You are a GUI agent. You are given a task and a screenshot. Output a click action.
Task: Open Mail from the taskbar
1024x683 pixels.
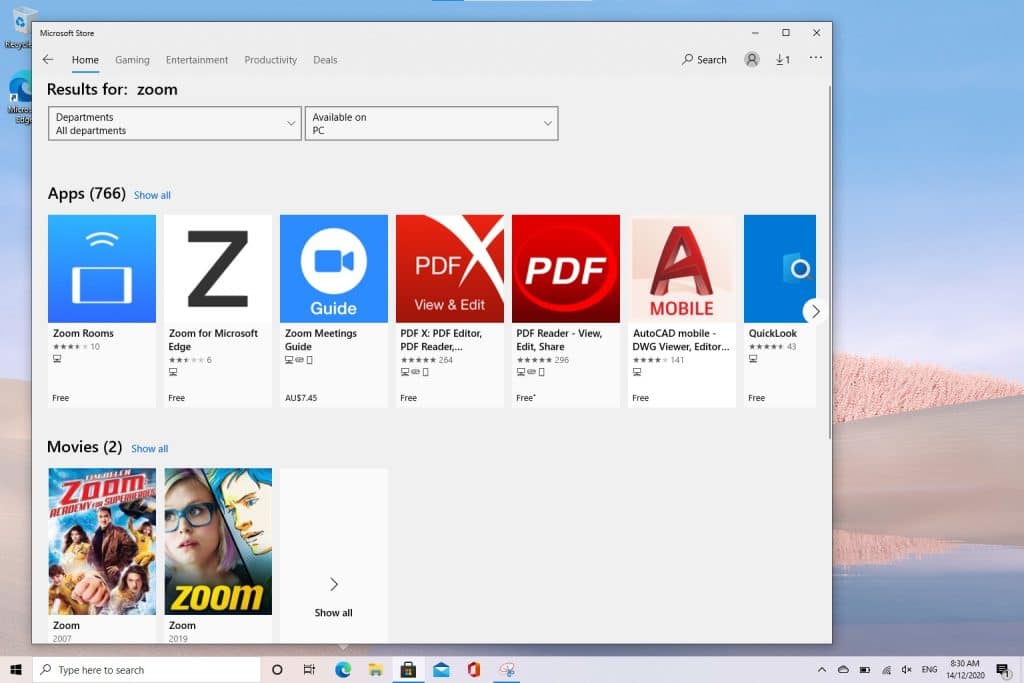click(x=441, y=670)
